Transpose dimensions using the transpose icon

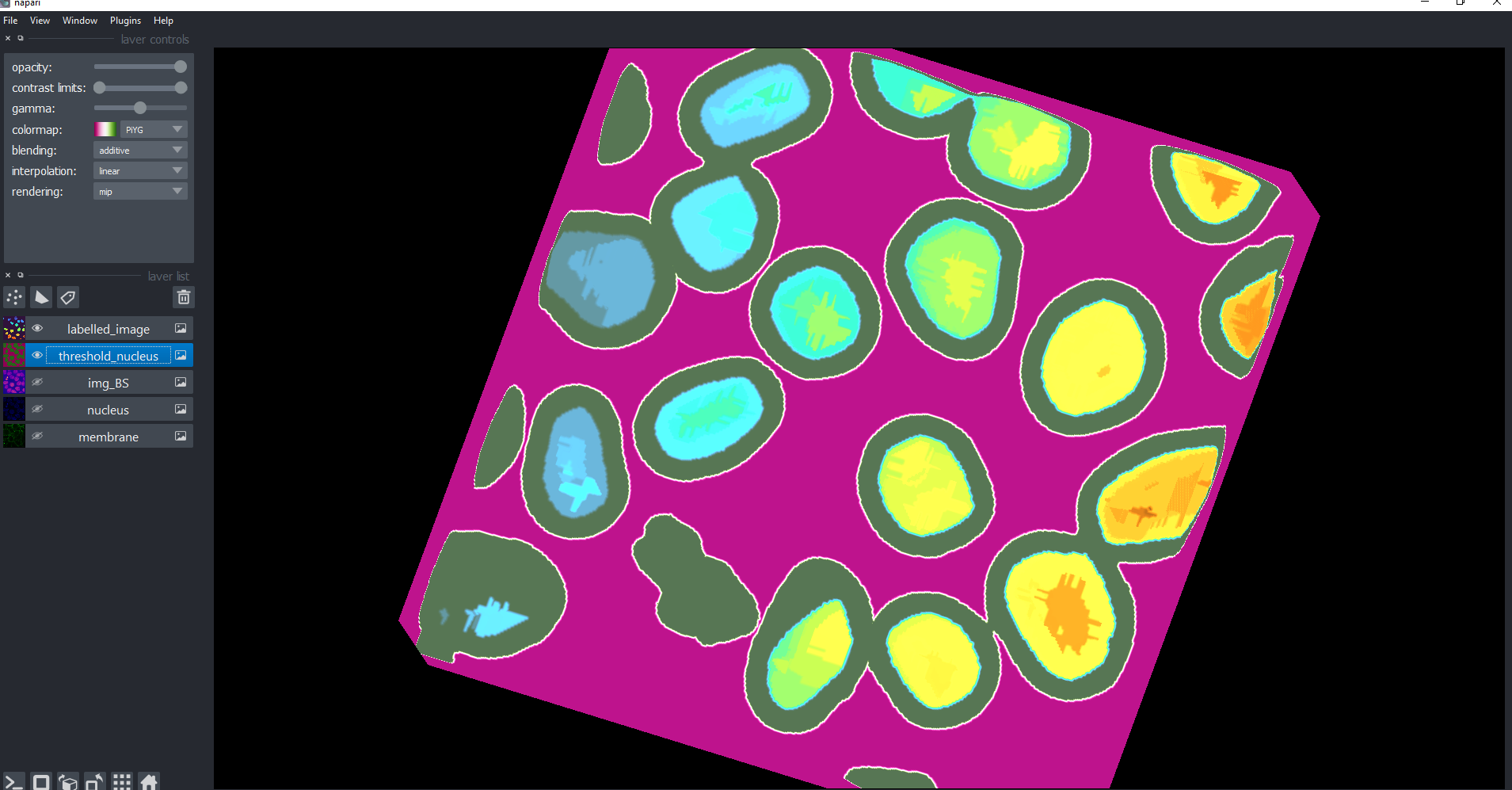click(x=95, y=781)
